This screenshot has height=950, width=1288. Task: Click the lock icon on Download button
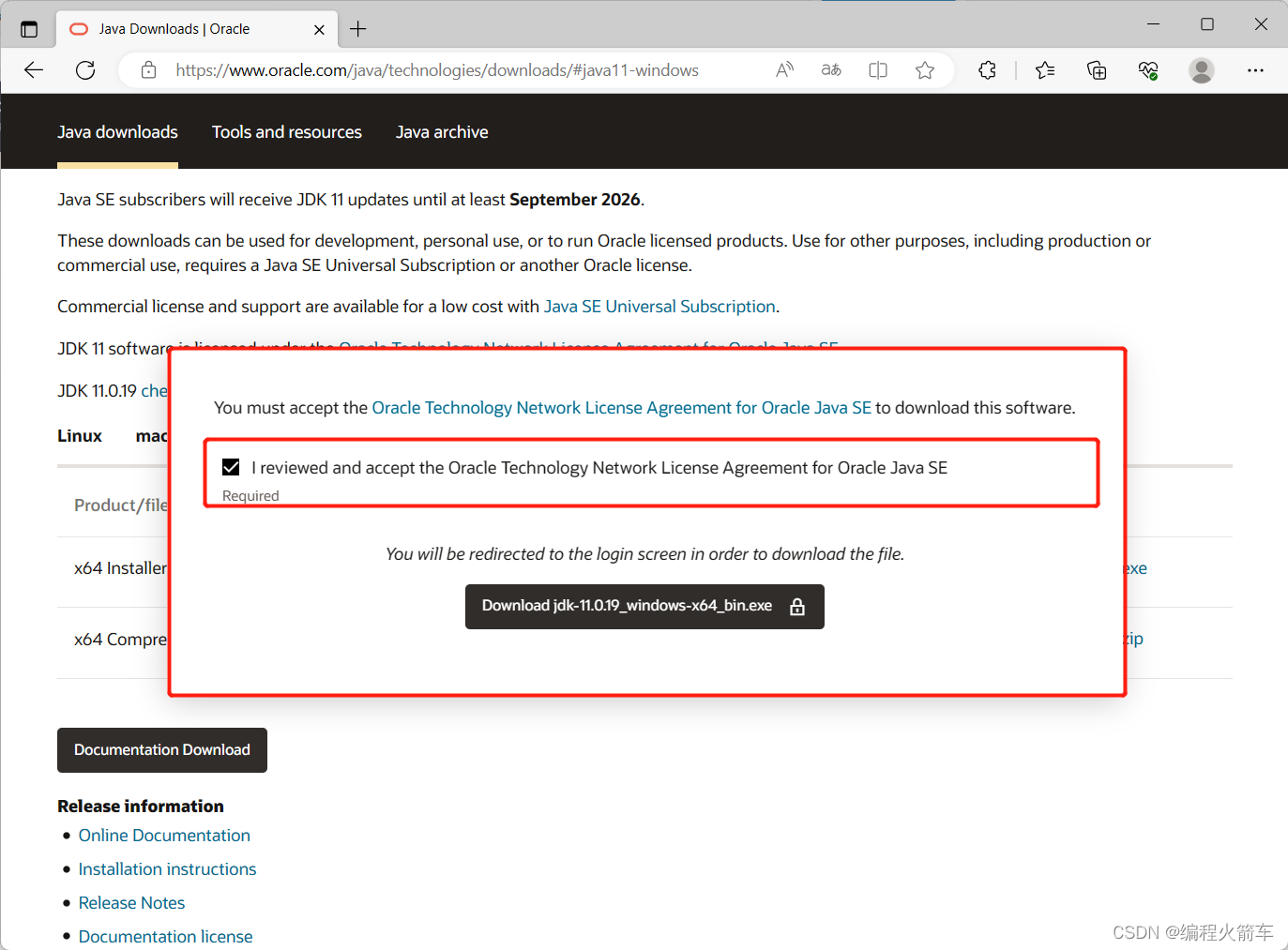[797, 607]
